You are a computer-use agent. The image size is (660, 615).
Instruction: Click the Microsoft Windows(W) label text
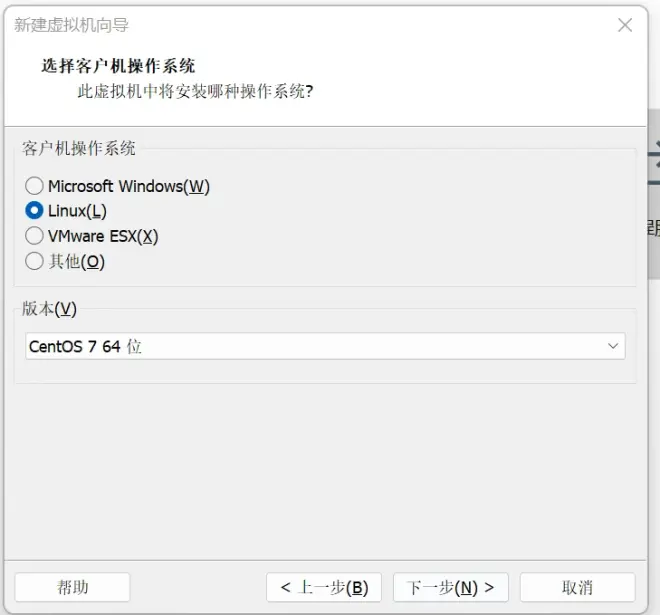(x=129, y=186)
